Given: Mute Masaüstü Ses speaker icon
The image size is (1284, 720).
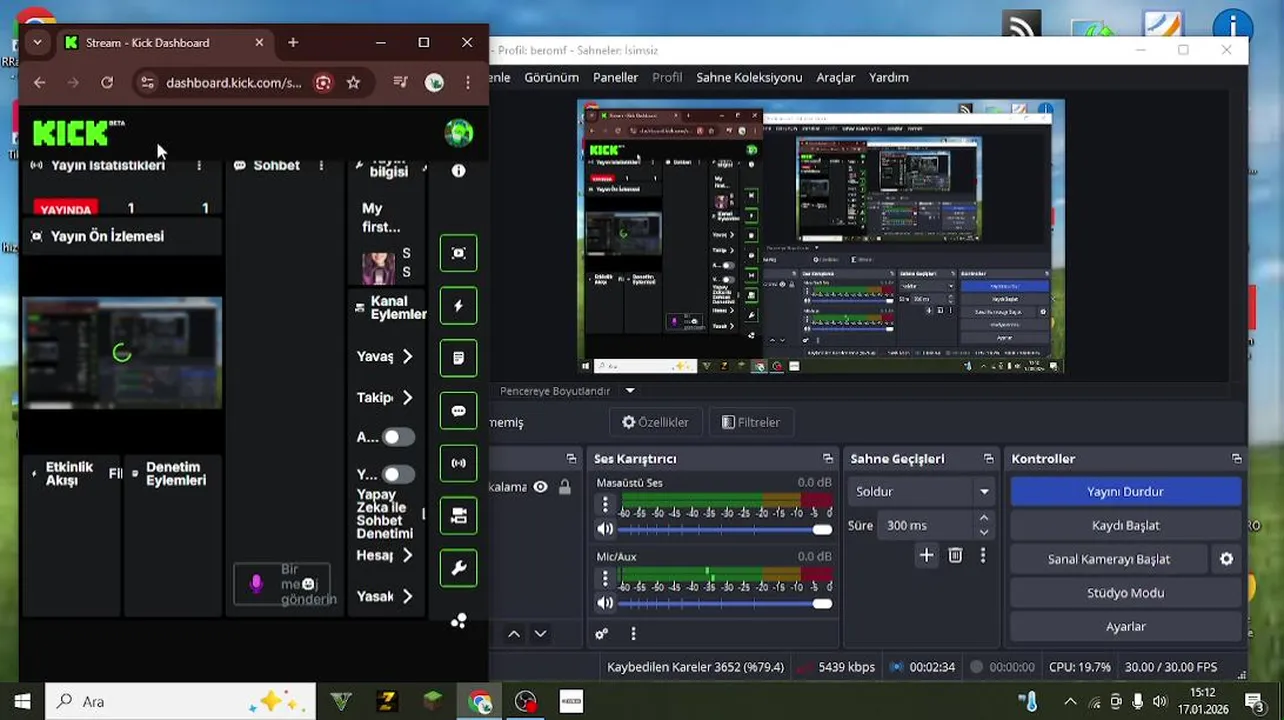Looking at the screenshot, I should point(605,529).
